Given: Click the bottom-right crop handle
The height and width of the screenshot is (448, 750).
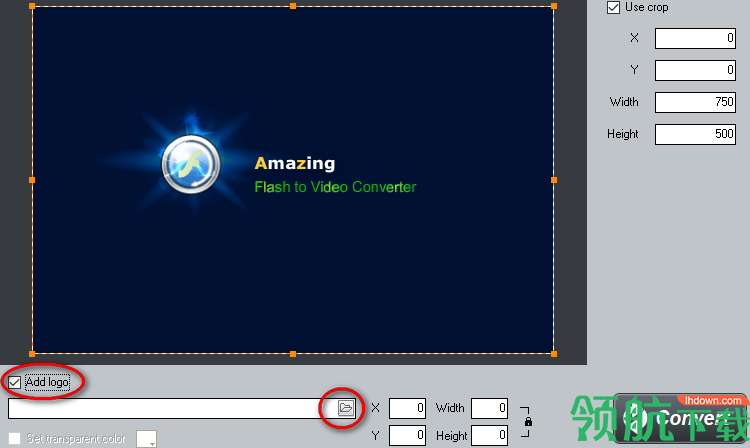Looking at the screenshot, I should click(x=554, y=354).
